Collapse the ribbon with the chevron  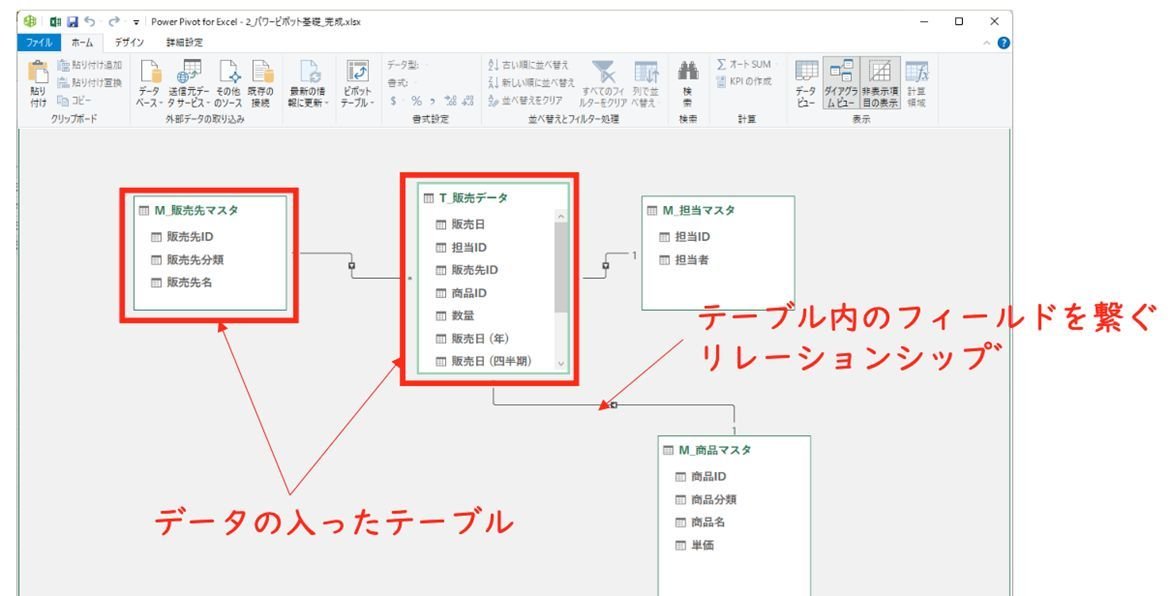(x=987, y=43)
